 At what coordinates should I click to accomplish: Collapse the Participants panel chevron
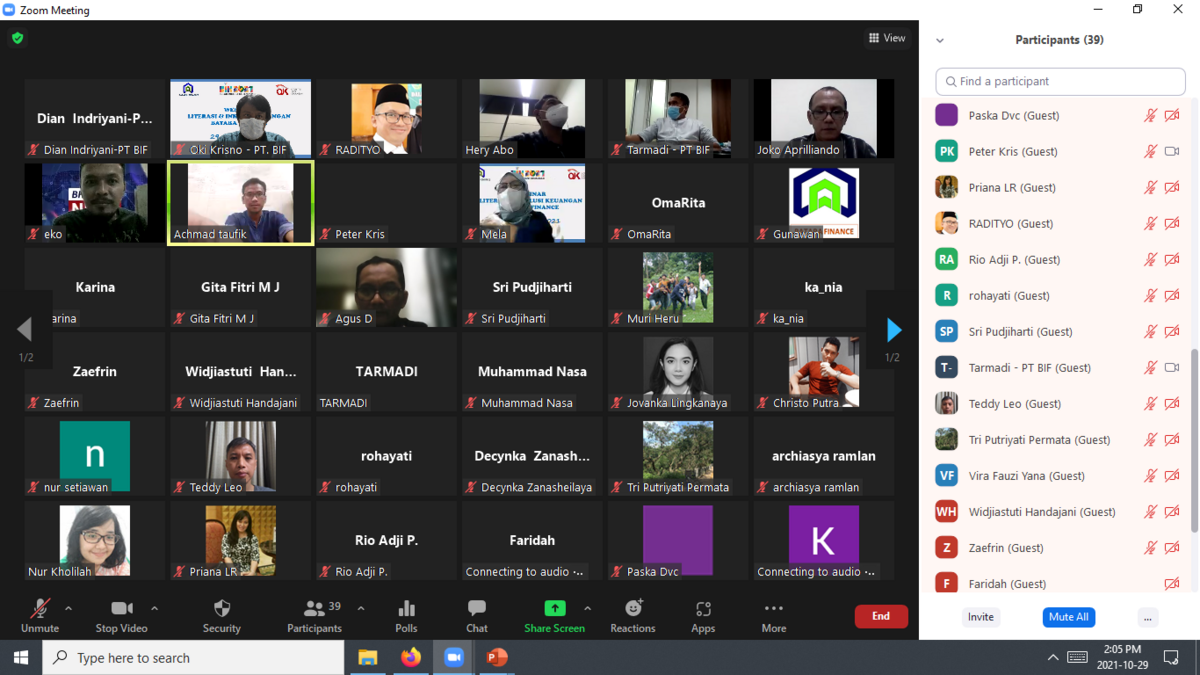tap(940, 41)
